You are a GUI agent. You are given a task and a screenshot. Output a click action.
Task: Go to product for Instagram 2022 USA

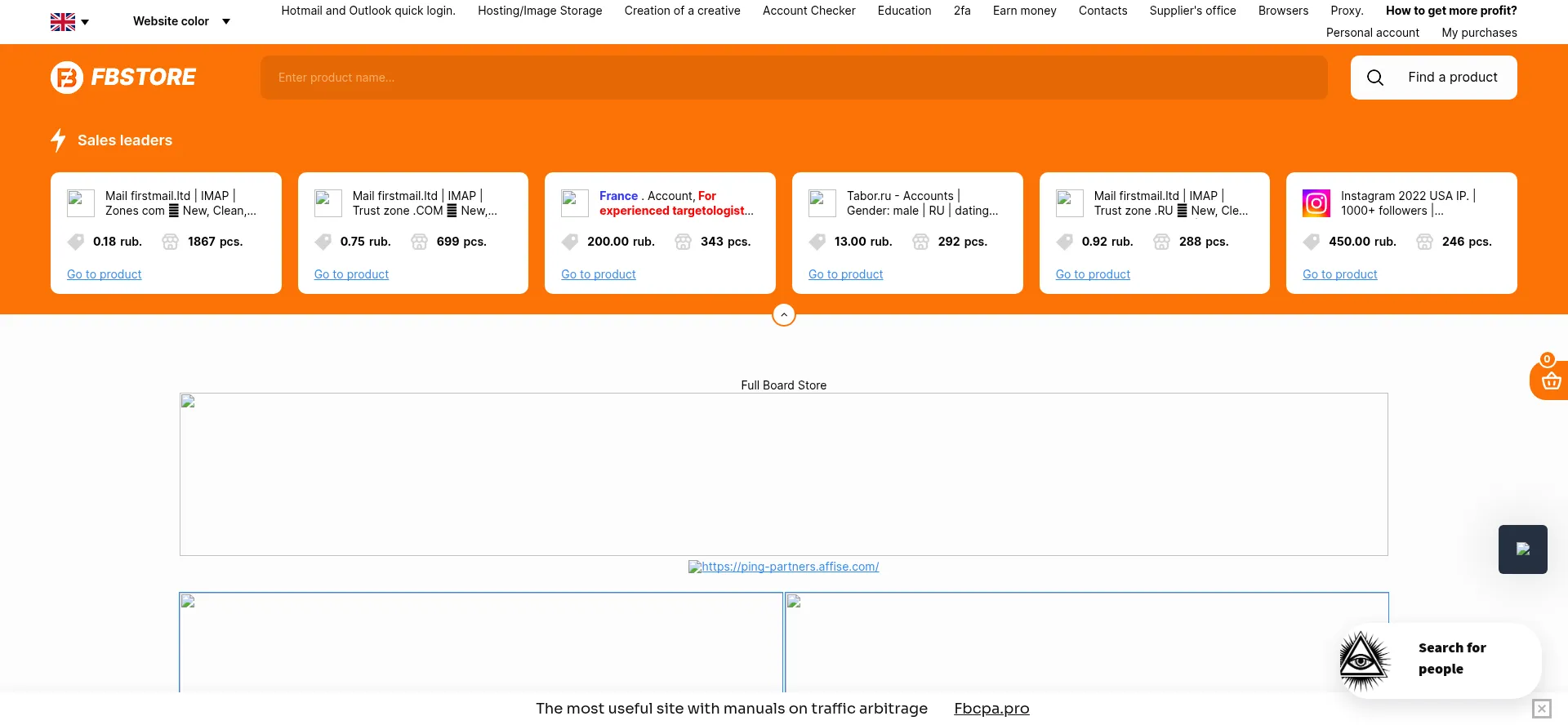tap(1339, 274)
